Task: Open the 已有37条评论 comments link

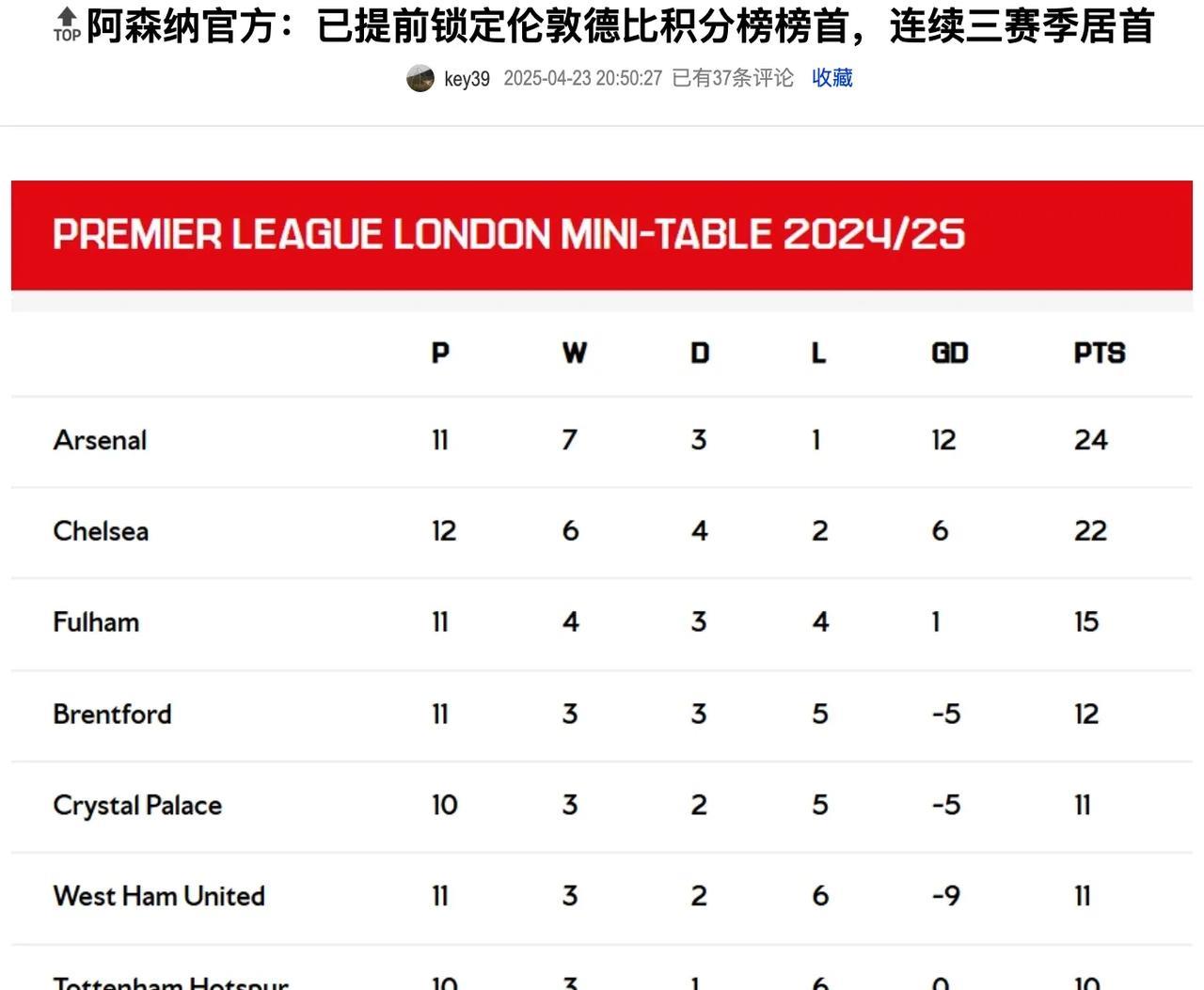Action: [733, 78]
